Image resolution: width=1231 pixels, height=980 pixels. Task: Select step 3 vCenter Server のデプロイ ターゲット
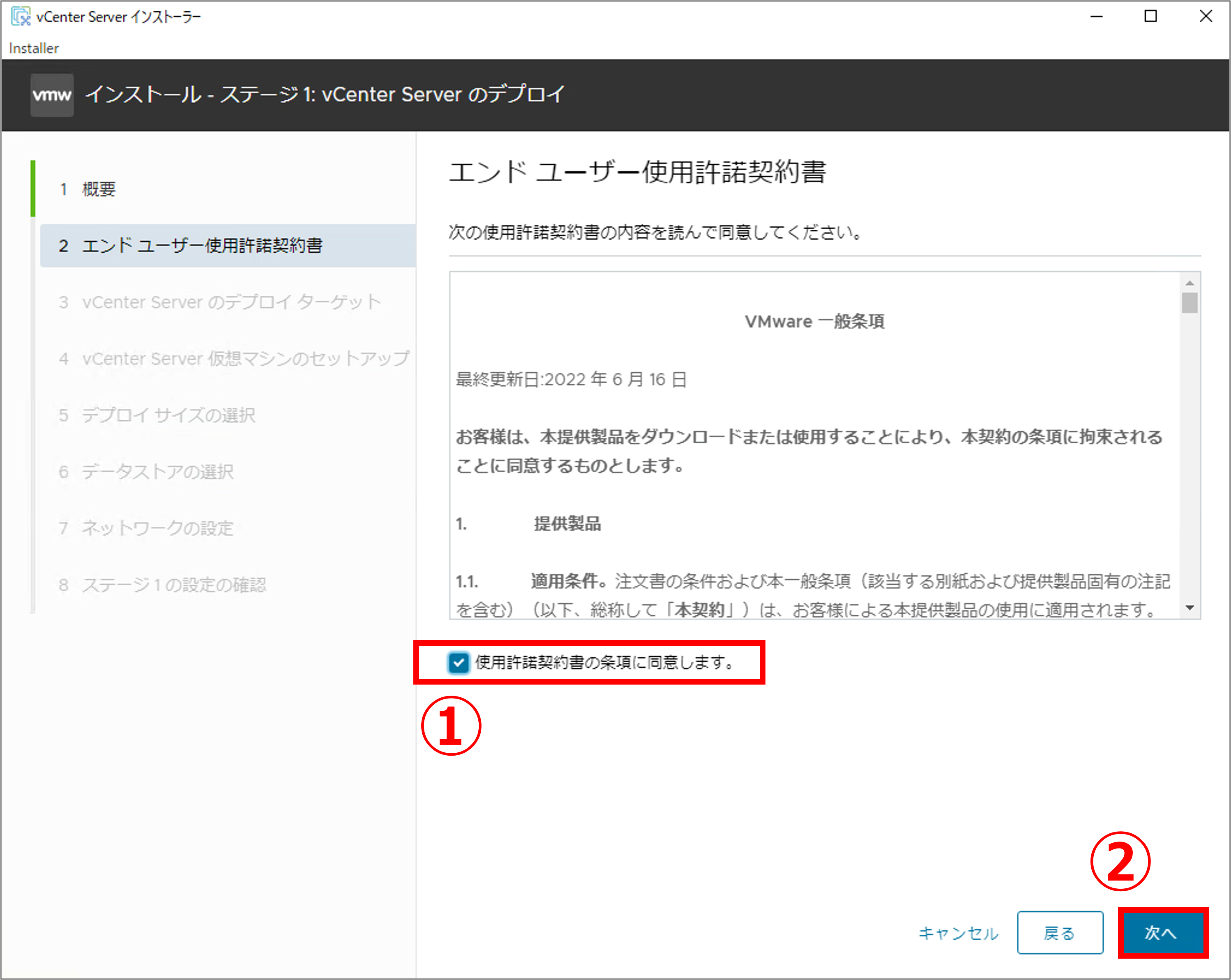[x=228, y=302]
